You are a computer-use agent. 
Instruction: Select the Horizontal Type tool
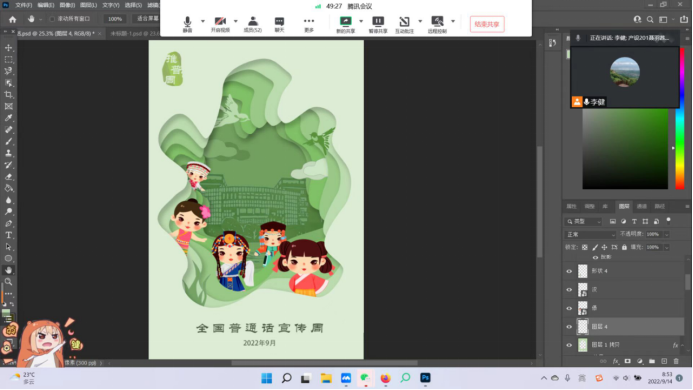[8, 235]
